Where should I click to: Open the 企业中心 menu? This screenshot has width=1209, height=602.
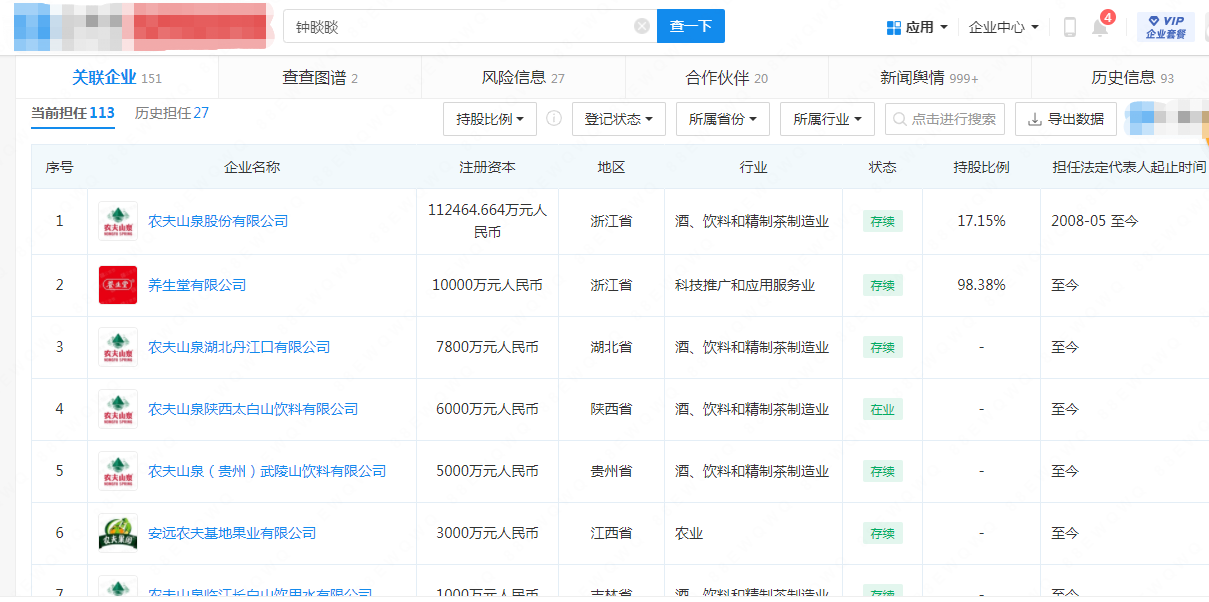point(1003,27)
